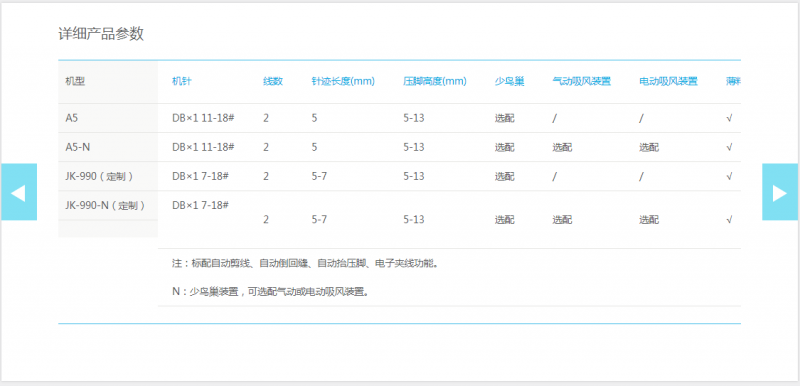Select the 针迹长度(mm) column header
Screen dimensions: 800x386
343,82
